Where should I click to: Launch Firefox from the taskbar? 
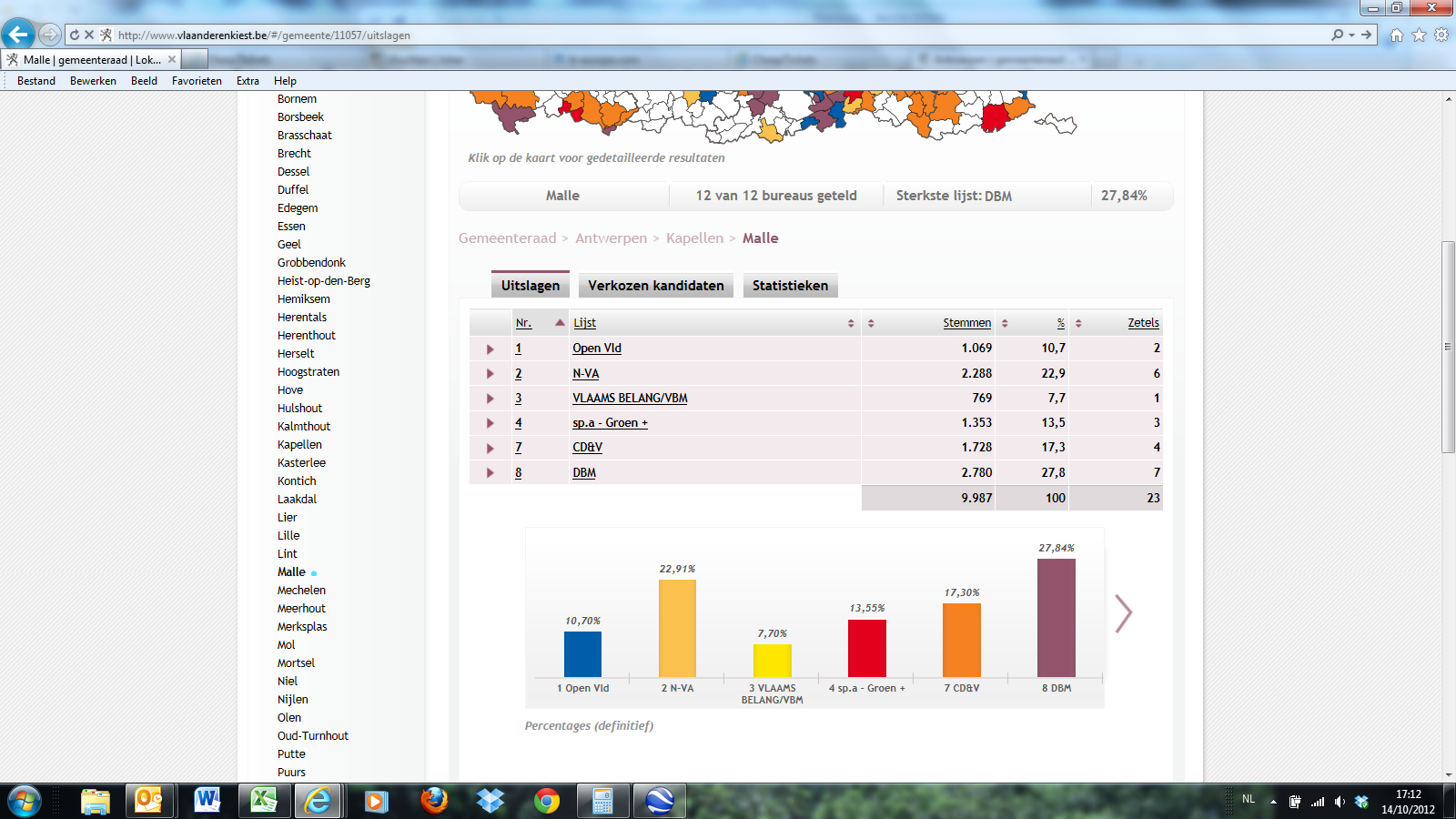pos(434,802)
